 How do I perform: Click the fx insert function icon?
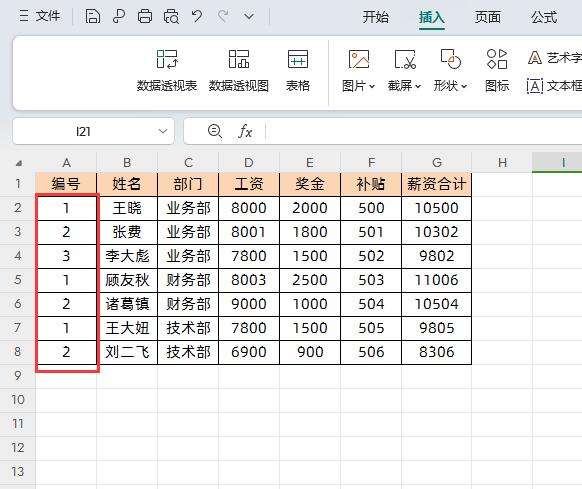pyautogui.click(x=245, y=131)
